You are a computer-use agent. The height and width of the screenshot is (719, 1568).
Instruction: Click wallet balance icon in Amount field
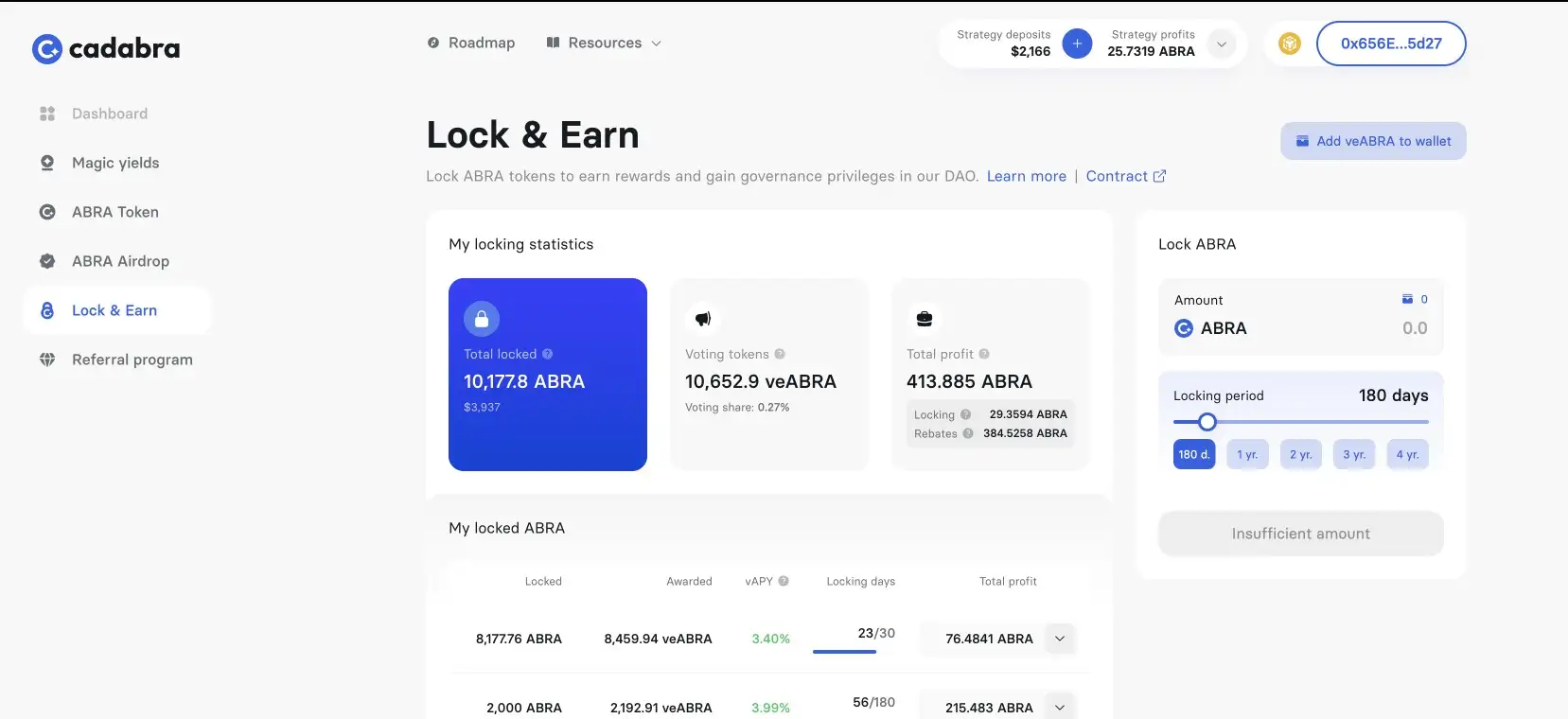(1407, 299)
